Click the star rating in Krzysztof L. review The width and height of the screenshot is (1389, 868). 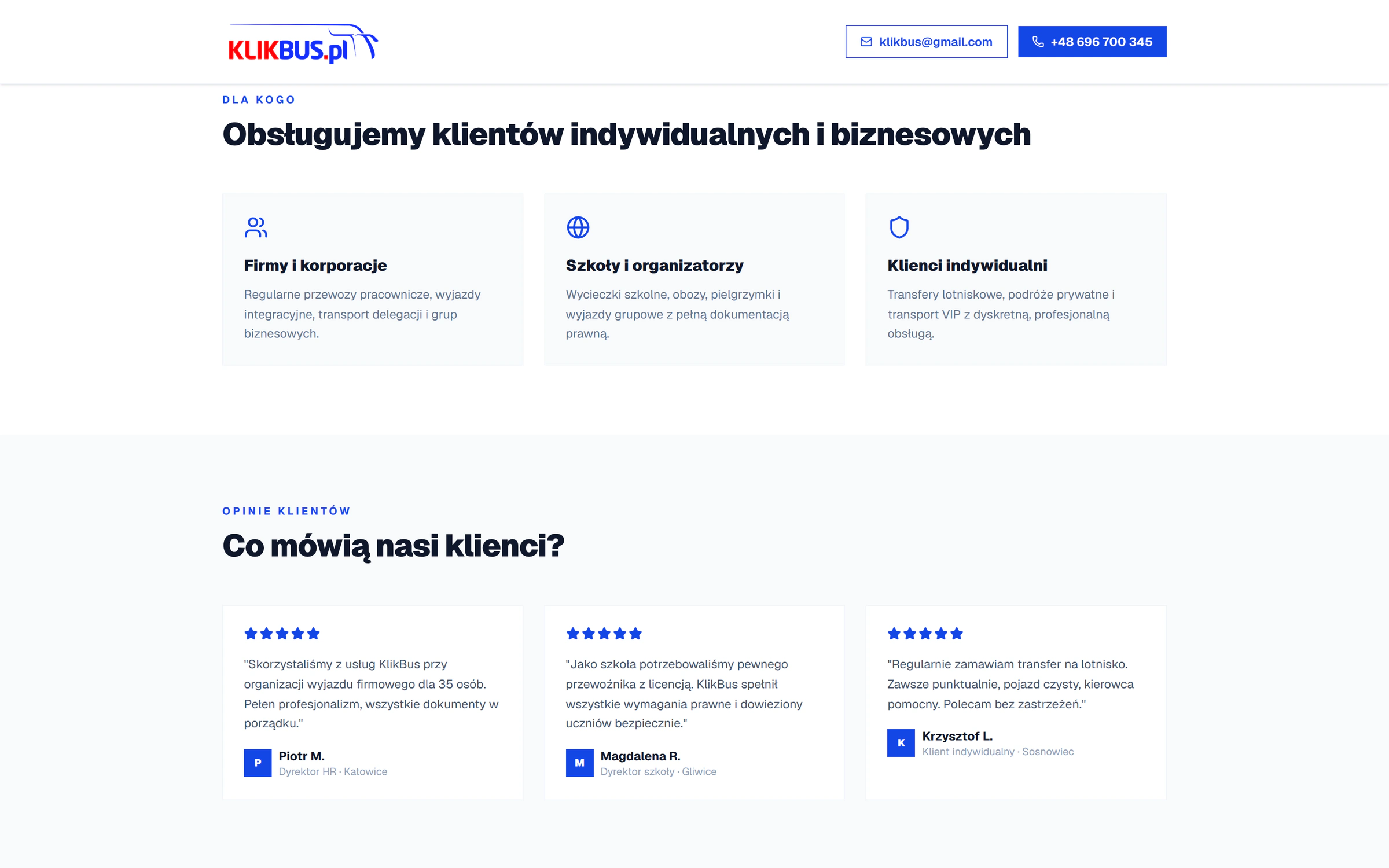point(925,634)
